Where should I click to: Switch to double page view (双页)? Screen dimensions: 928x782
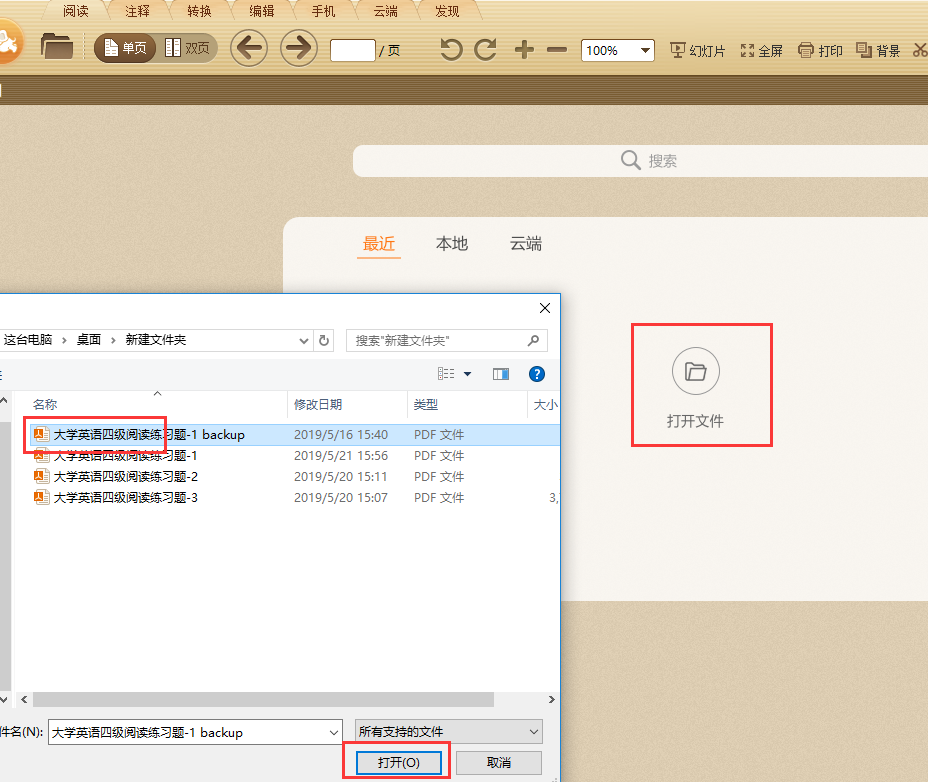point(187,48)
